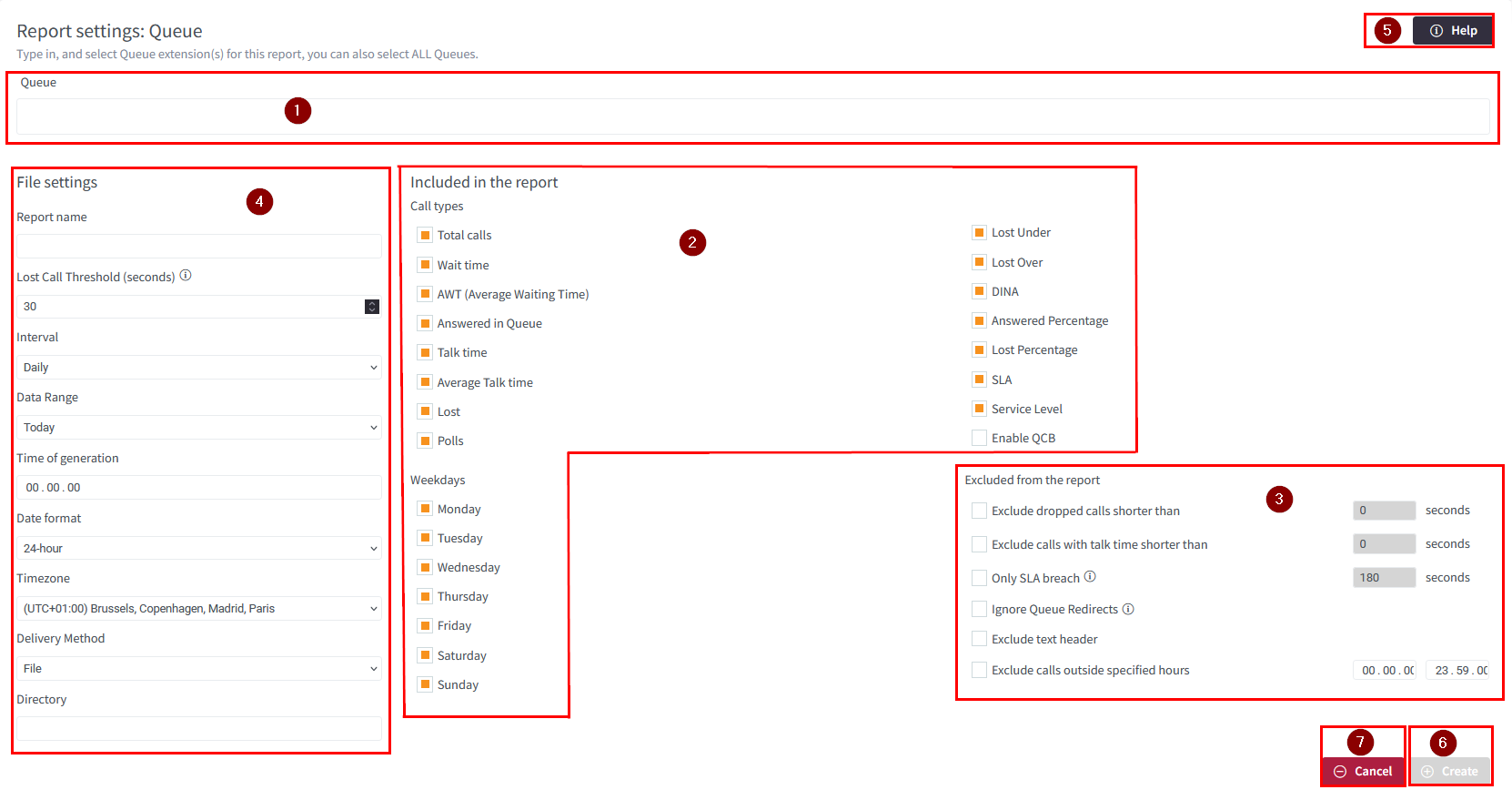The image size is (1512, 800).
Task: Click info icon beside Only SLA breach
Action: tap(1090, 577)
